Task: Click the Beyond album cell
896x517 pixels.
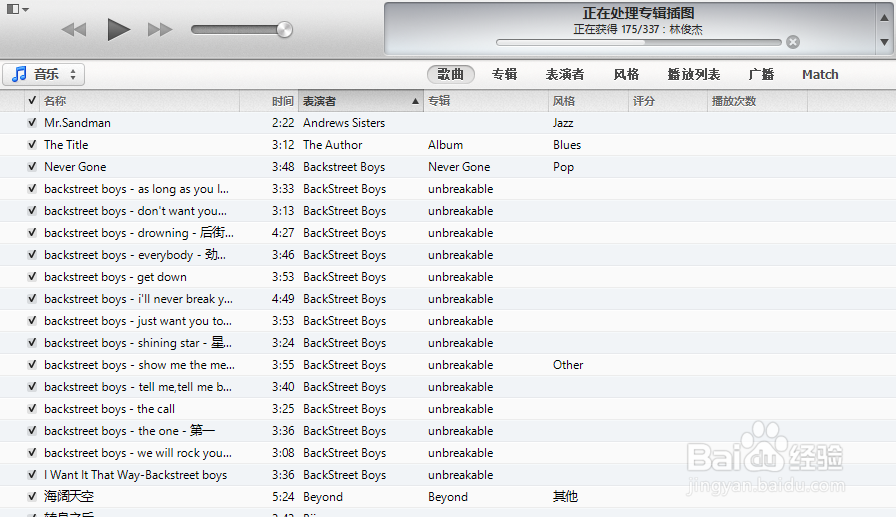Action: tap(448, 497)
